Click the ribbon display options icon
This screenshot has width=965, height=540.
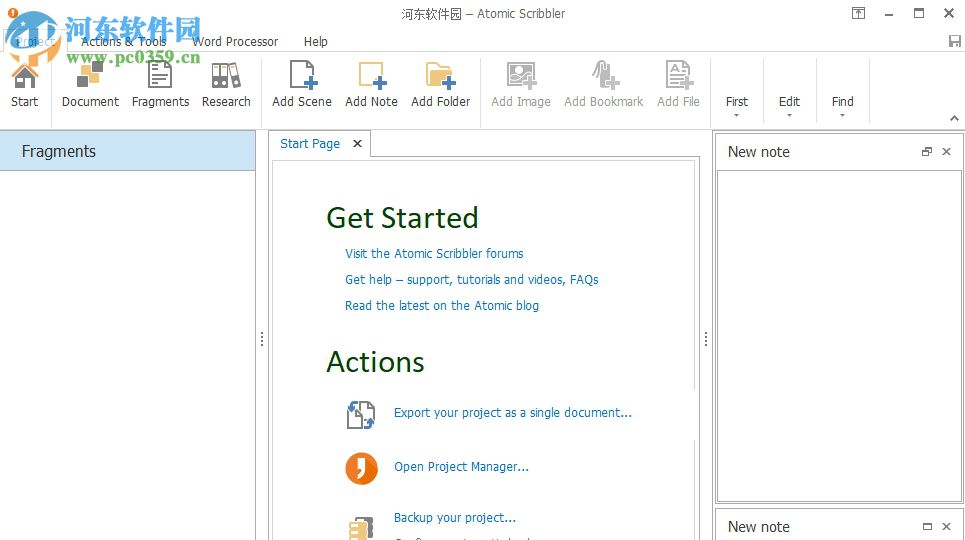tap(859, 13)
